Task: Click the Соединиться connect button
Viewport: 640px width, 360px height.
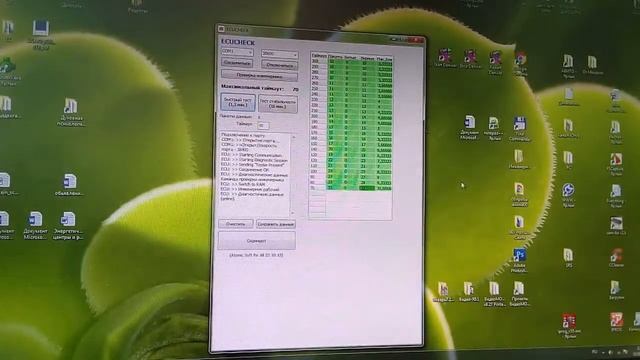Action: pos(237,63)
